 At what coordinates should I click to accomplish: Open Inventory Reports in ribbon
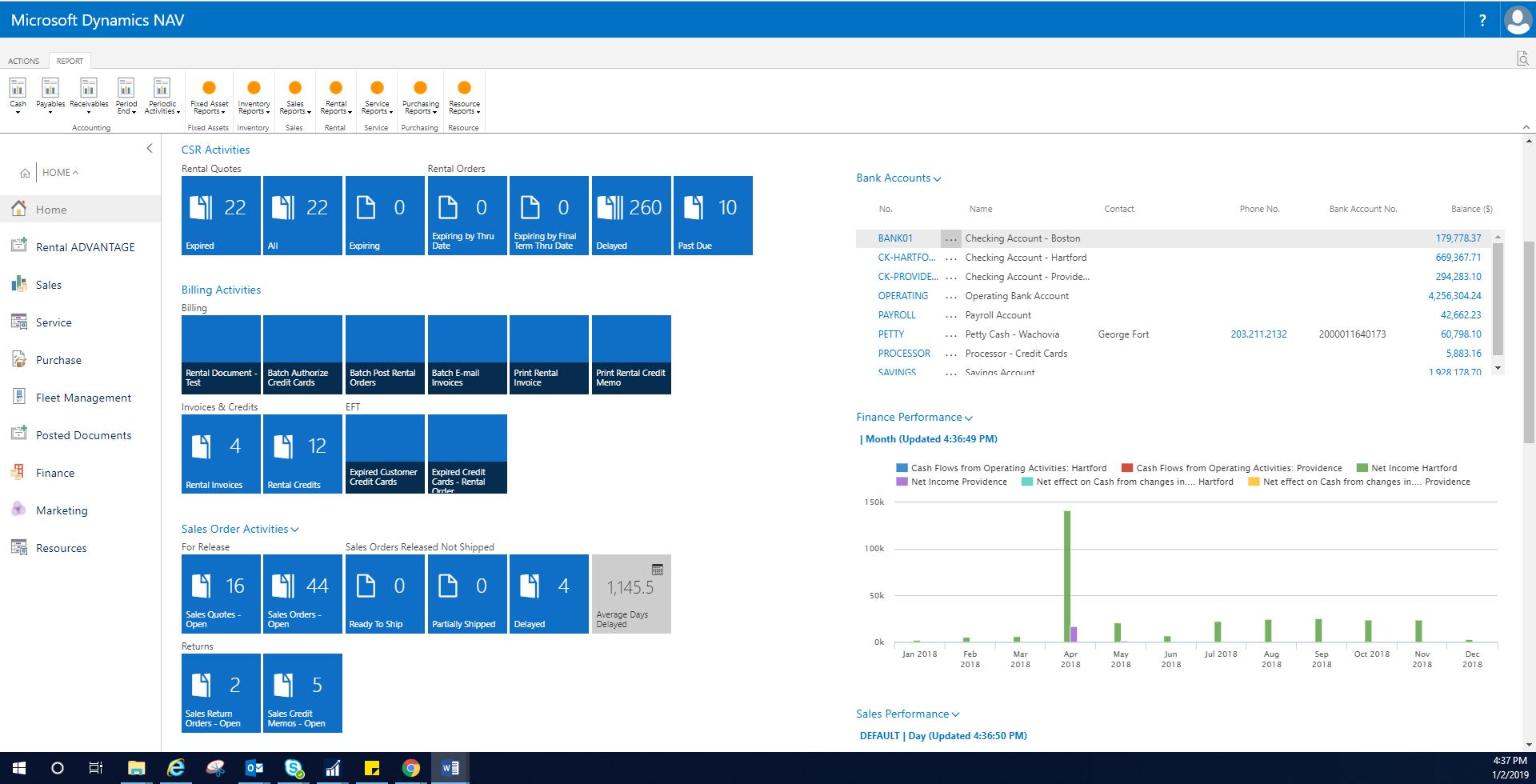[x=254, y=97]
